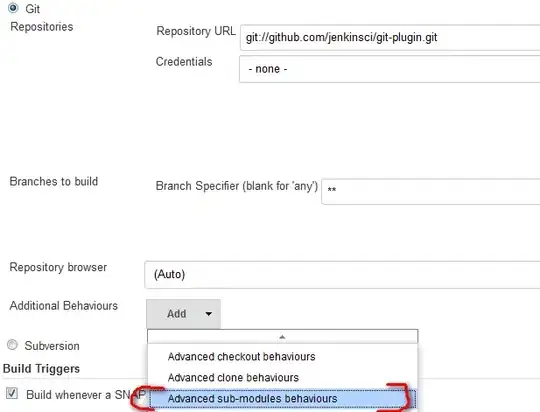Select the Git radio button
Image resolution: width=540 pixels, height=412 pixels.
(13, 8)
